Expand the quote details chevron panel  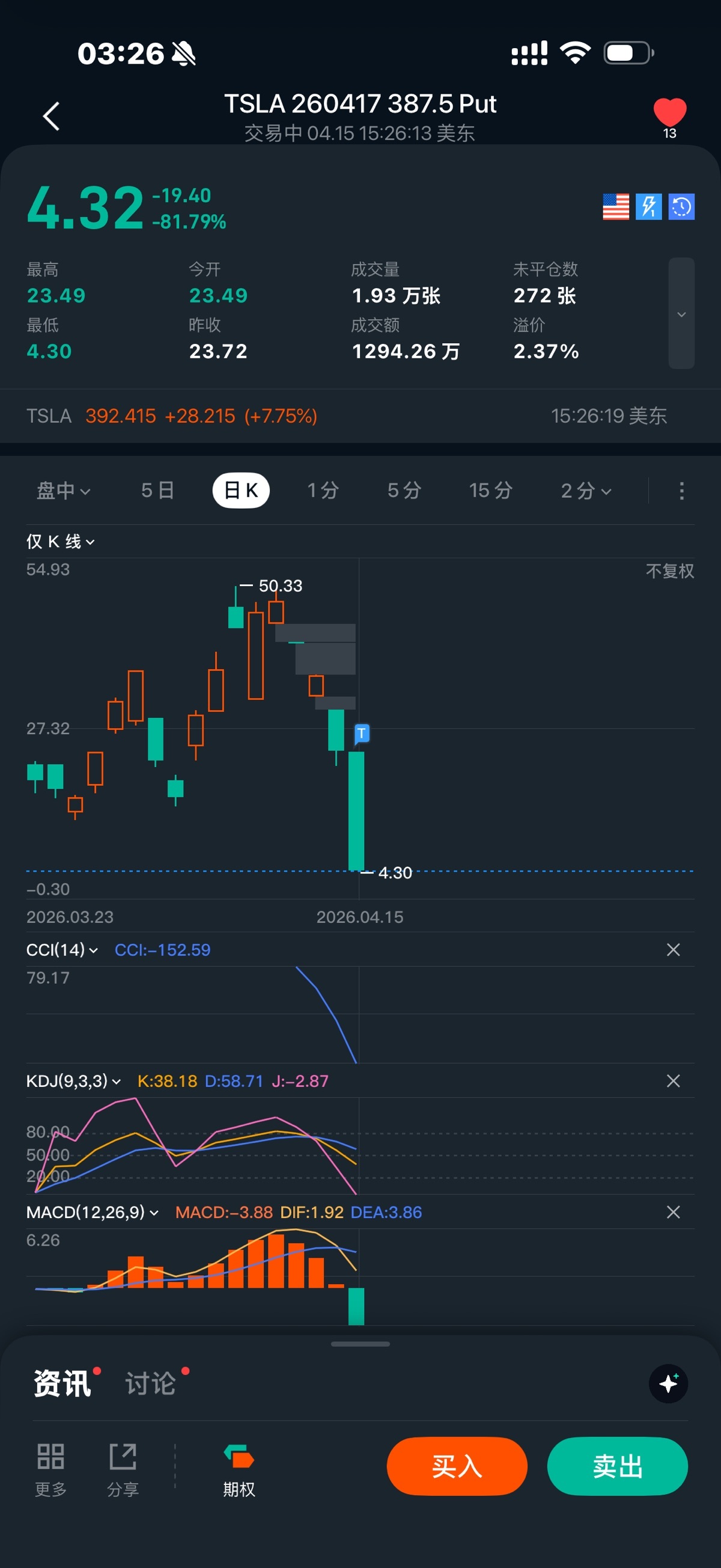(681, 313)
